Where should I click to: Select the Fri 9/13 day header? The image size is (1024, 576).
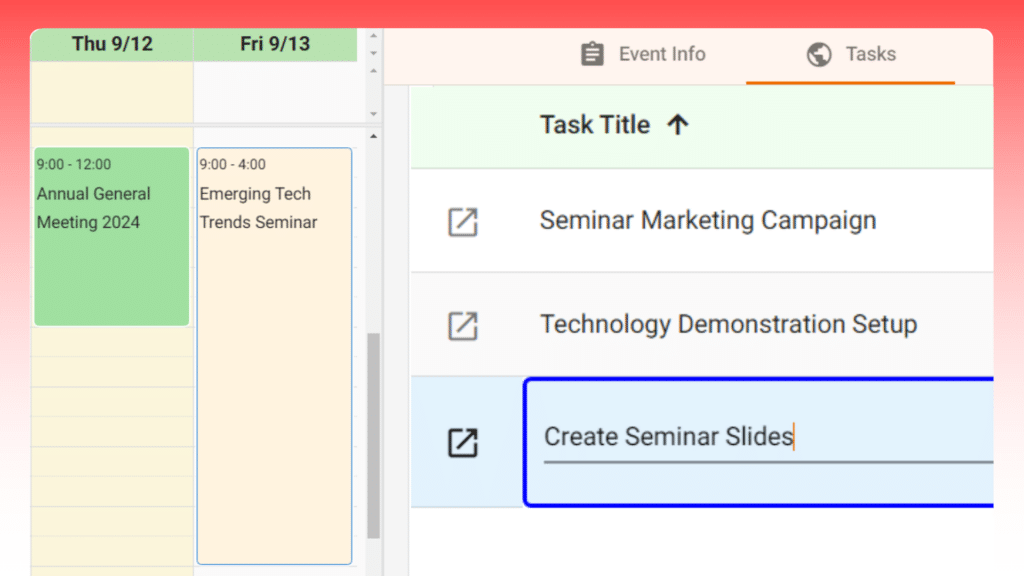pos(275,44)
